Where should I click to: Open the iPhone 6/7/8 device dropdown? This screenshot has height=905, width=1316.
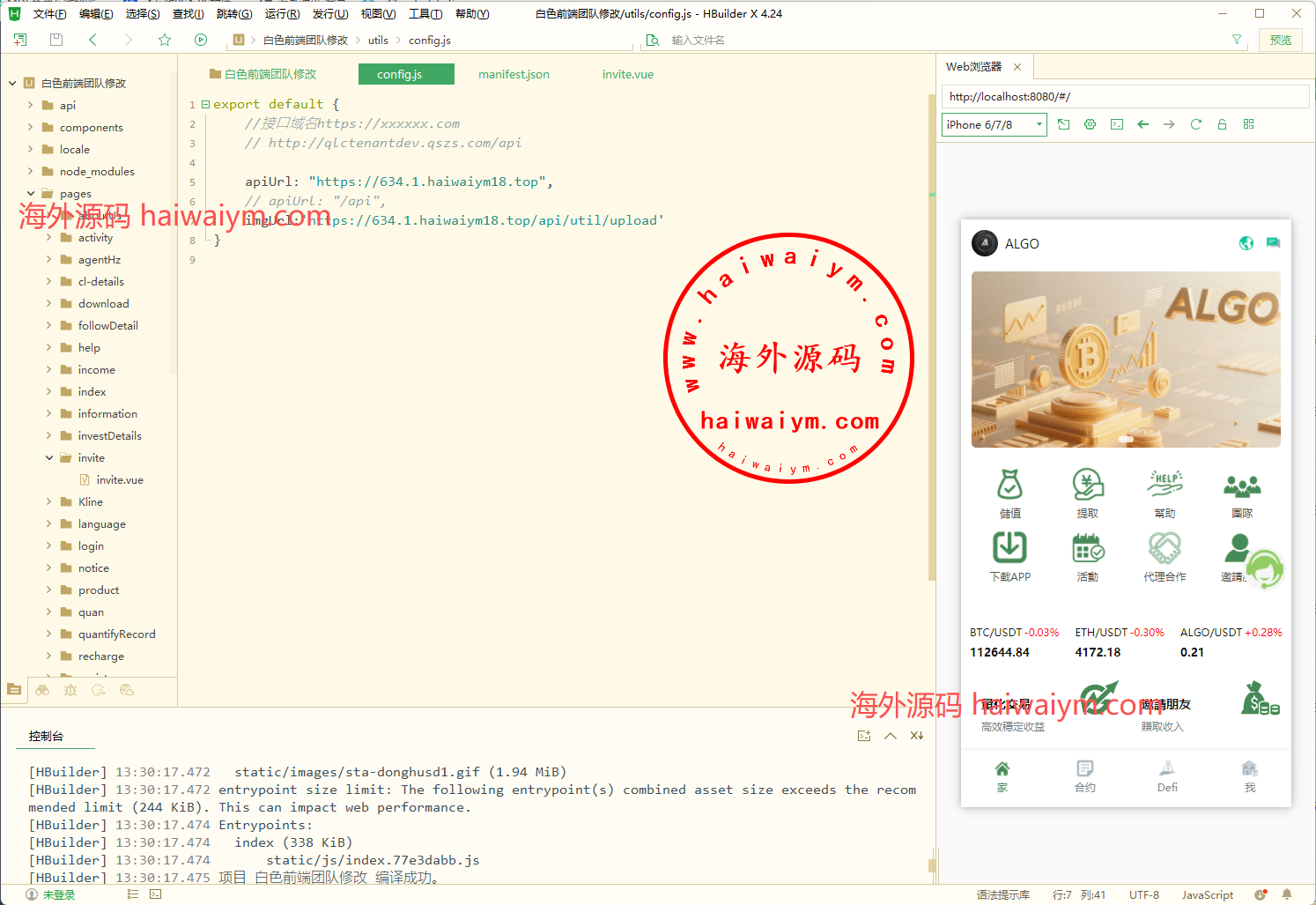pos(994,124)
